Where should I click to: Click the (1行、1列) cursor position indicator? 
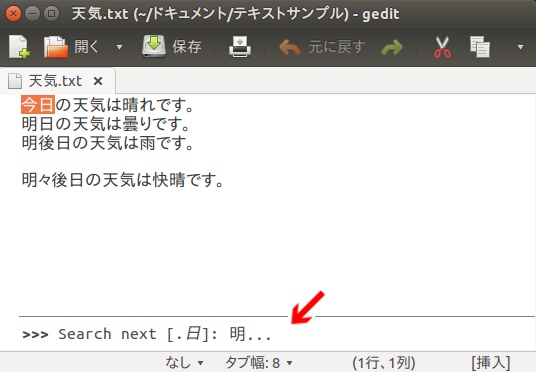(x=384, y=362)
